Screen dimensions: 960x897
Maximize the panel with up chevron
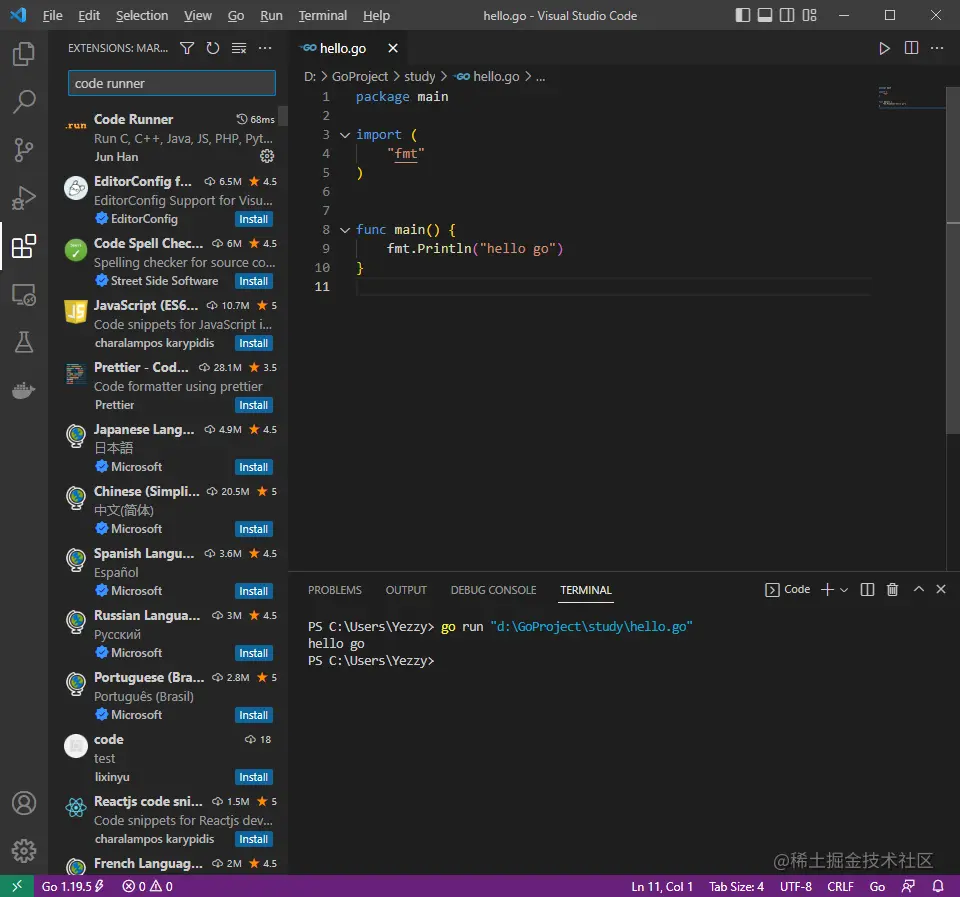(918, 589)
